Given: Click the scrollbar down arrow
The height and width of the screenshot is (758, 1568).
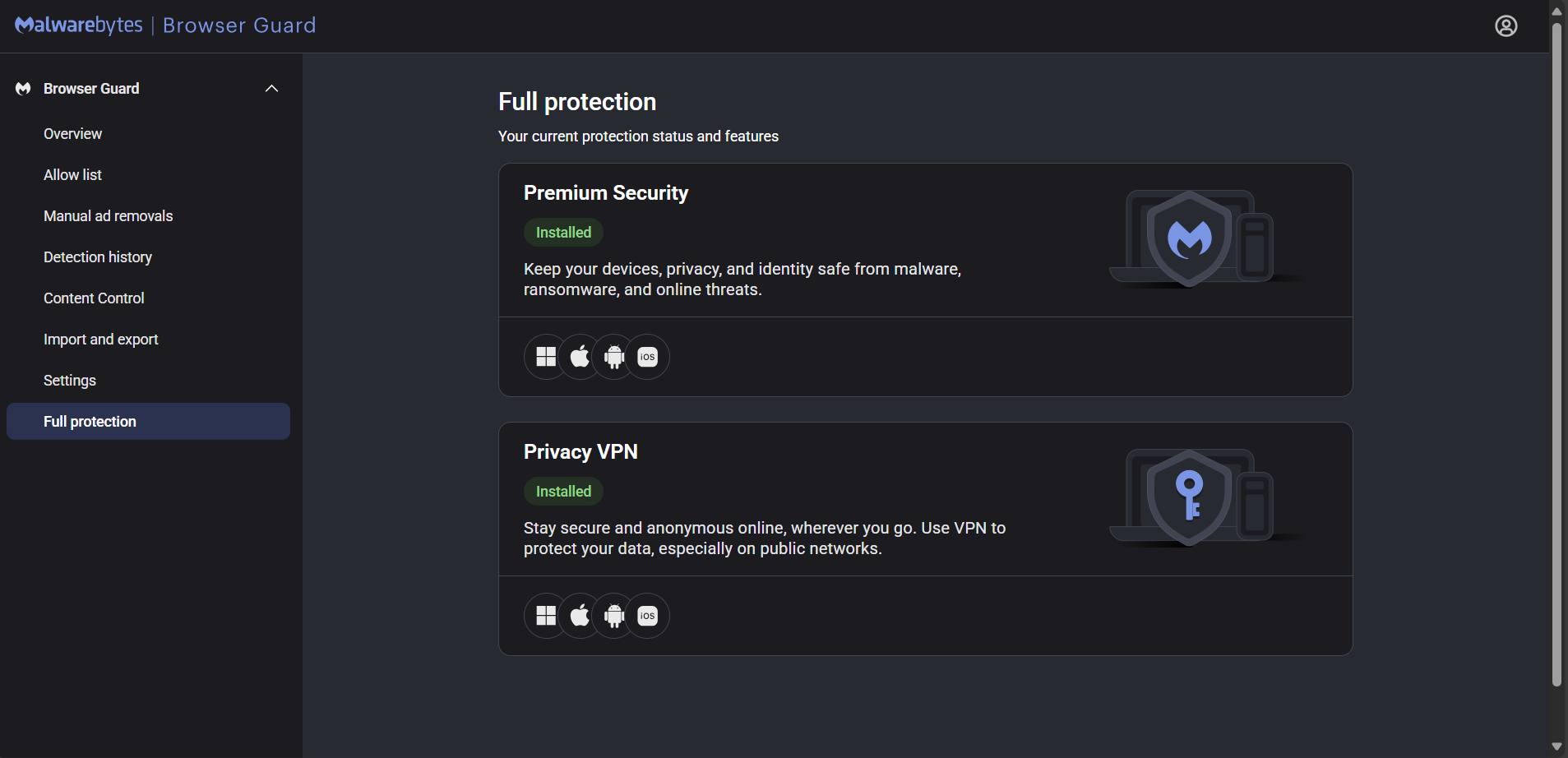Looking at the screenshot, I should click(x=1556, y=746).
